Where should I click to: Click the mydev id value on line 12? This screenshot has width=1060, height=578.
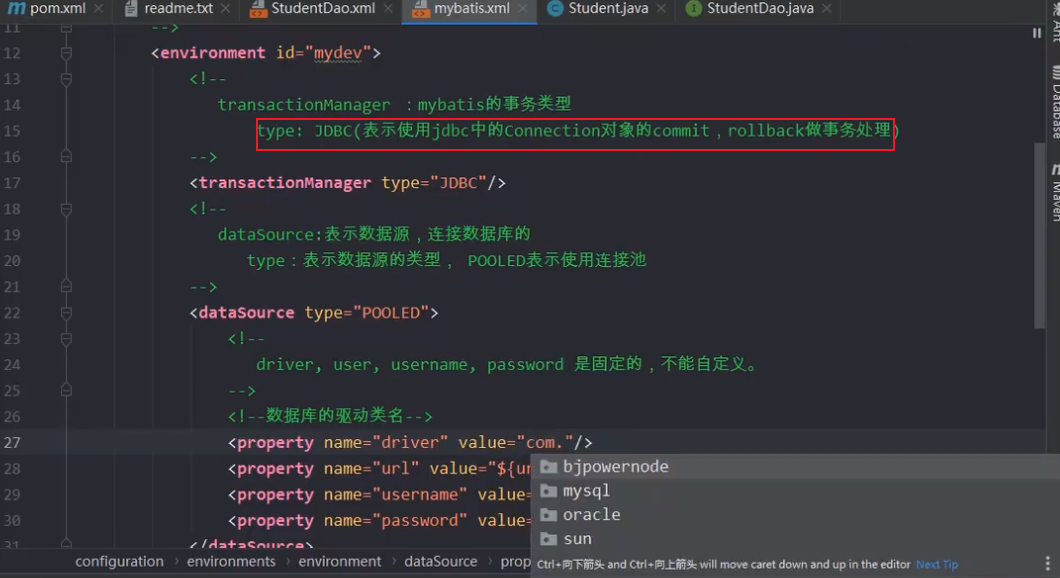point(337,53)
